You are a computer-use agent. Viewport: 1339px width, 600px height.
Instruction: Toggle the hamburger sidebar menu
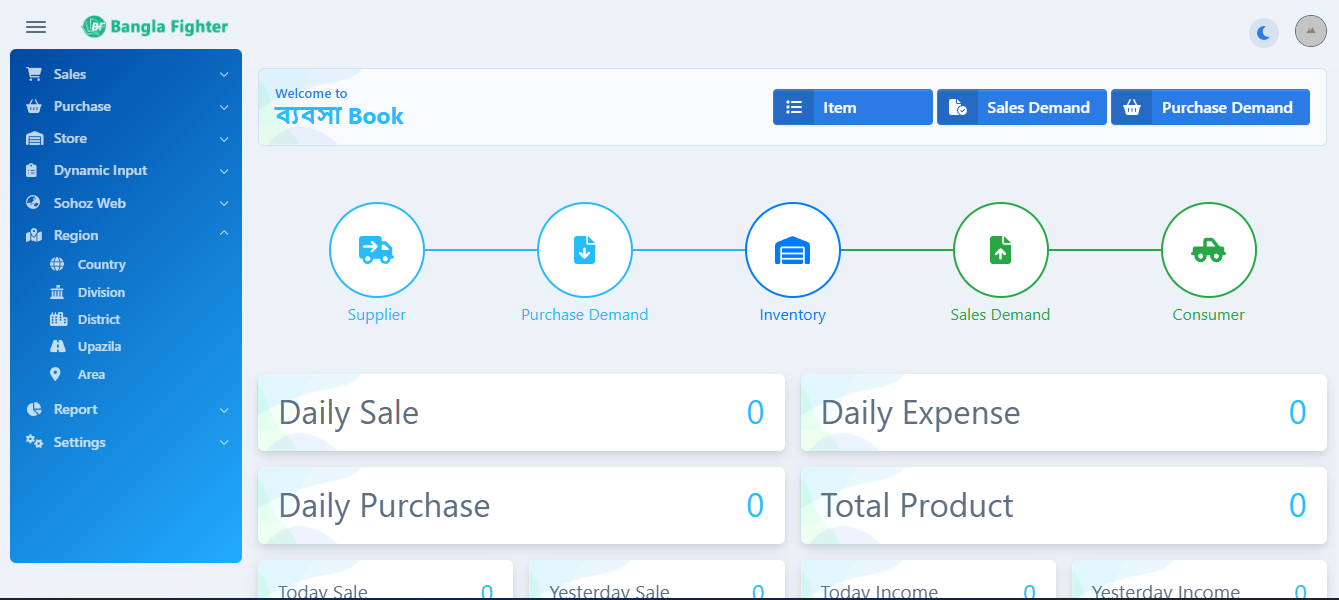(x=36, y=27)
